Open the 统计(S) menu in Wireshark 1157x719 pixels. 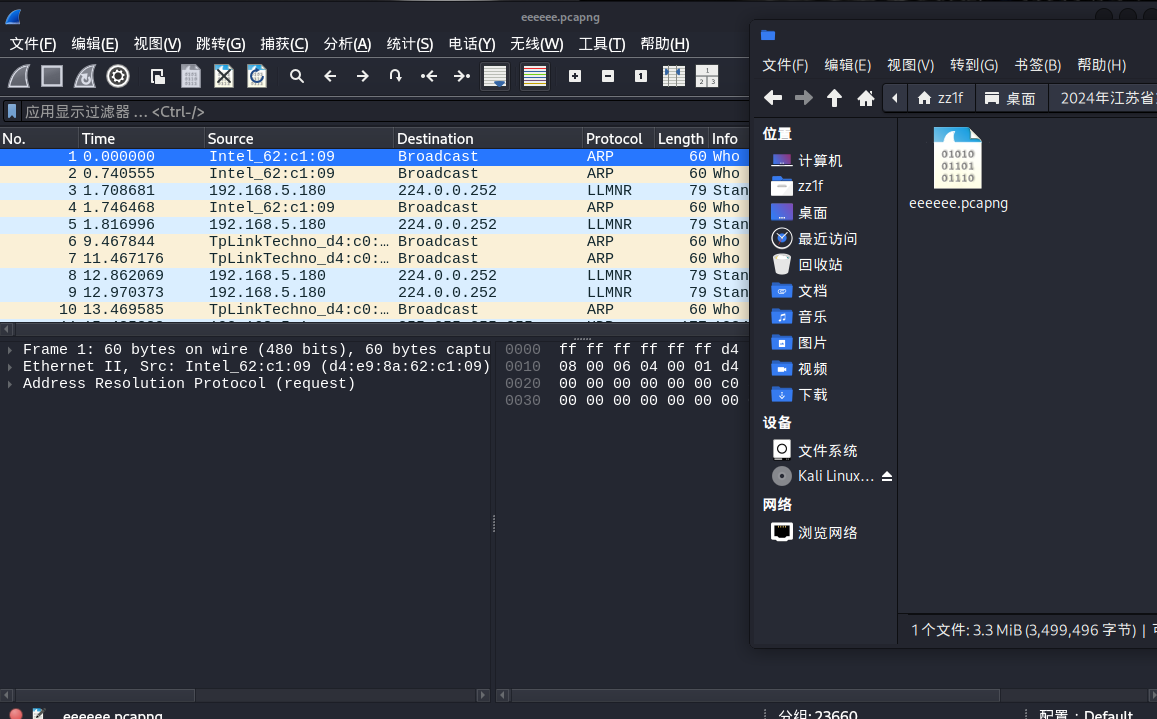(409, 44)
